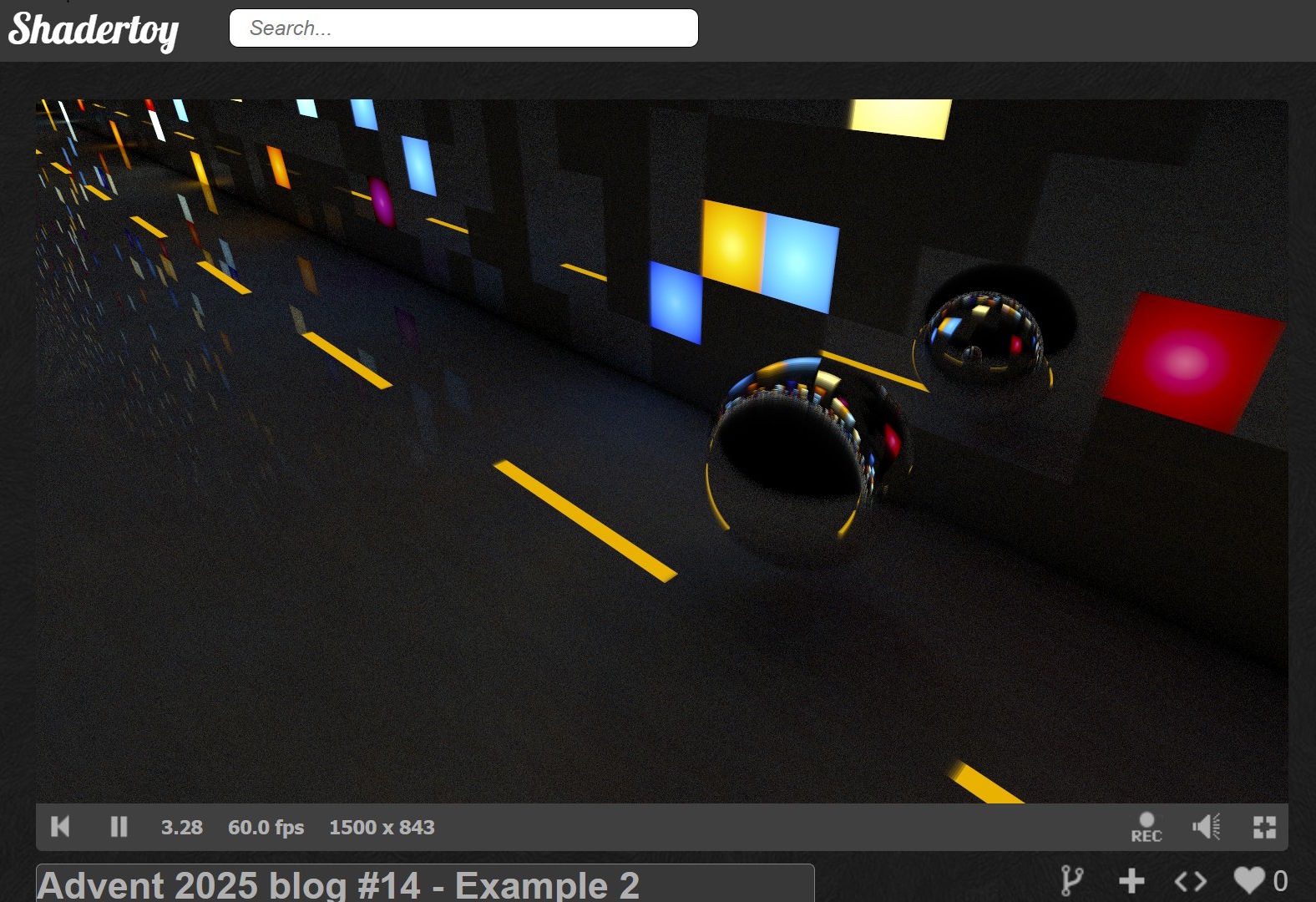
Task: Add shader to playlist with plus icon
Action: click(x=1131, y=880)
